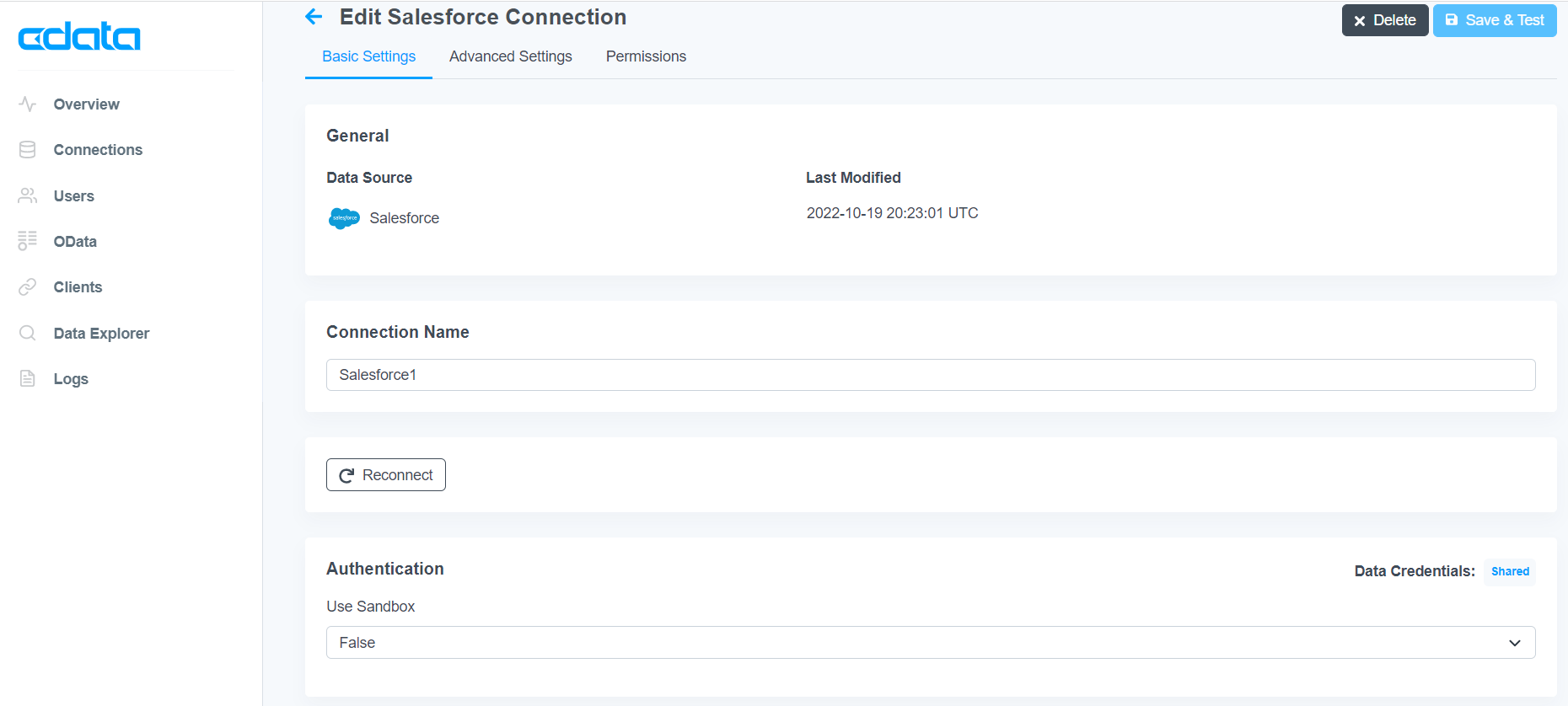Viewport: 1568px width, 706px height.
Task: Open the Use Sandbox dropdown
Action: 931,643
